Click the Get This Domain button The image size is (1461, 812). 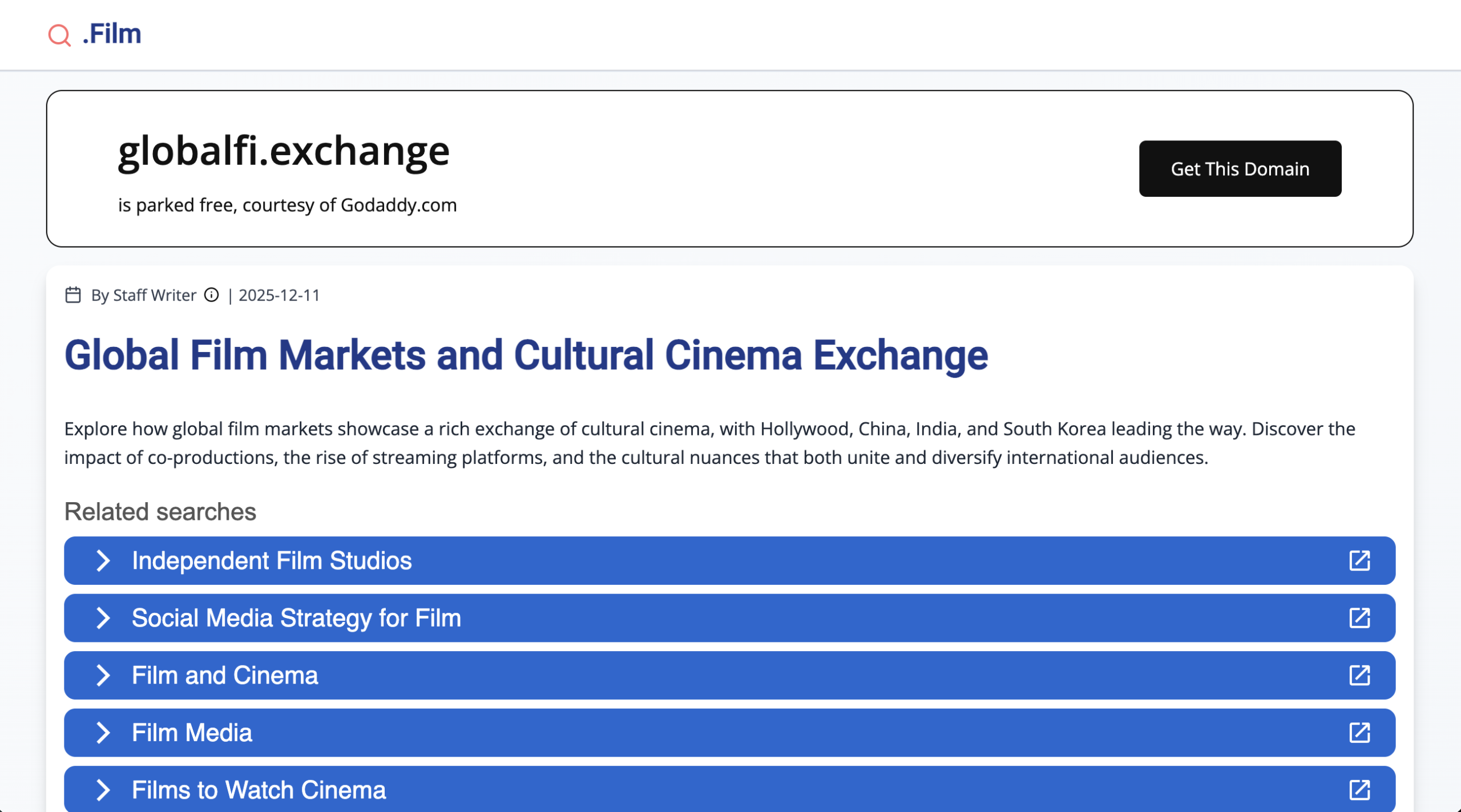click(x=1240, y=169)
